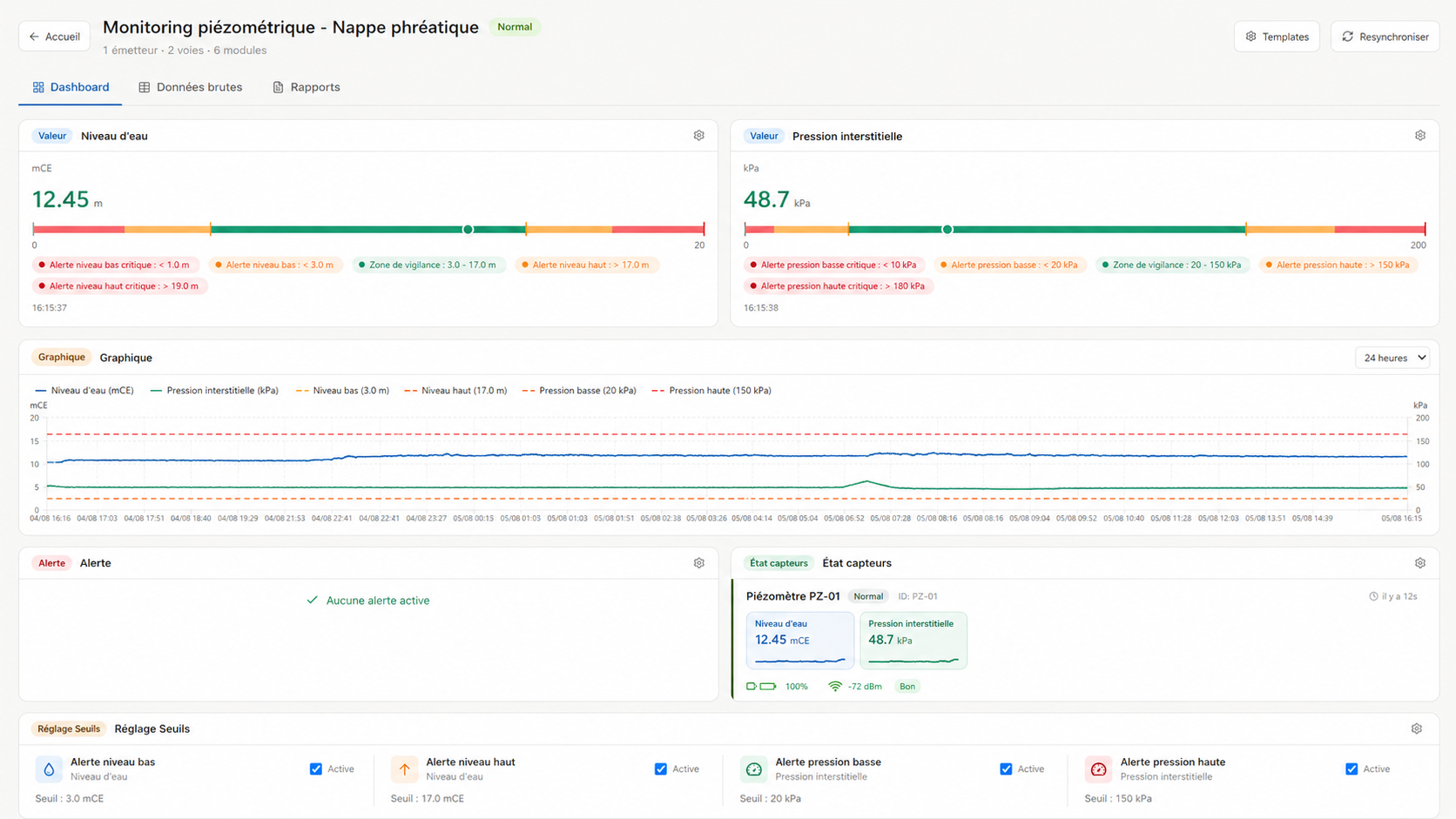Toggle the Pression interstitielle (kPa) legend series
This screenshot has width=1456, height=819.
coord(214,391)
